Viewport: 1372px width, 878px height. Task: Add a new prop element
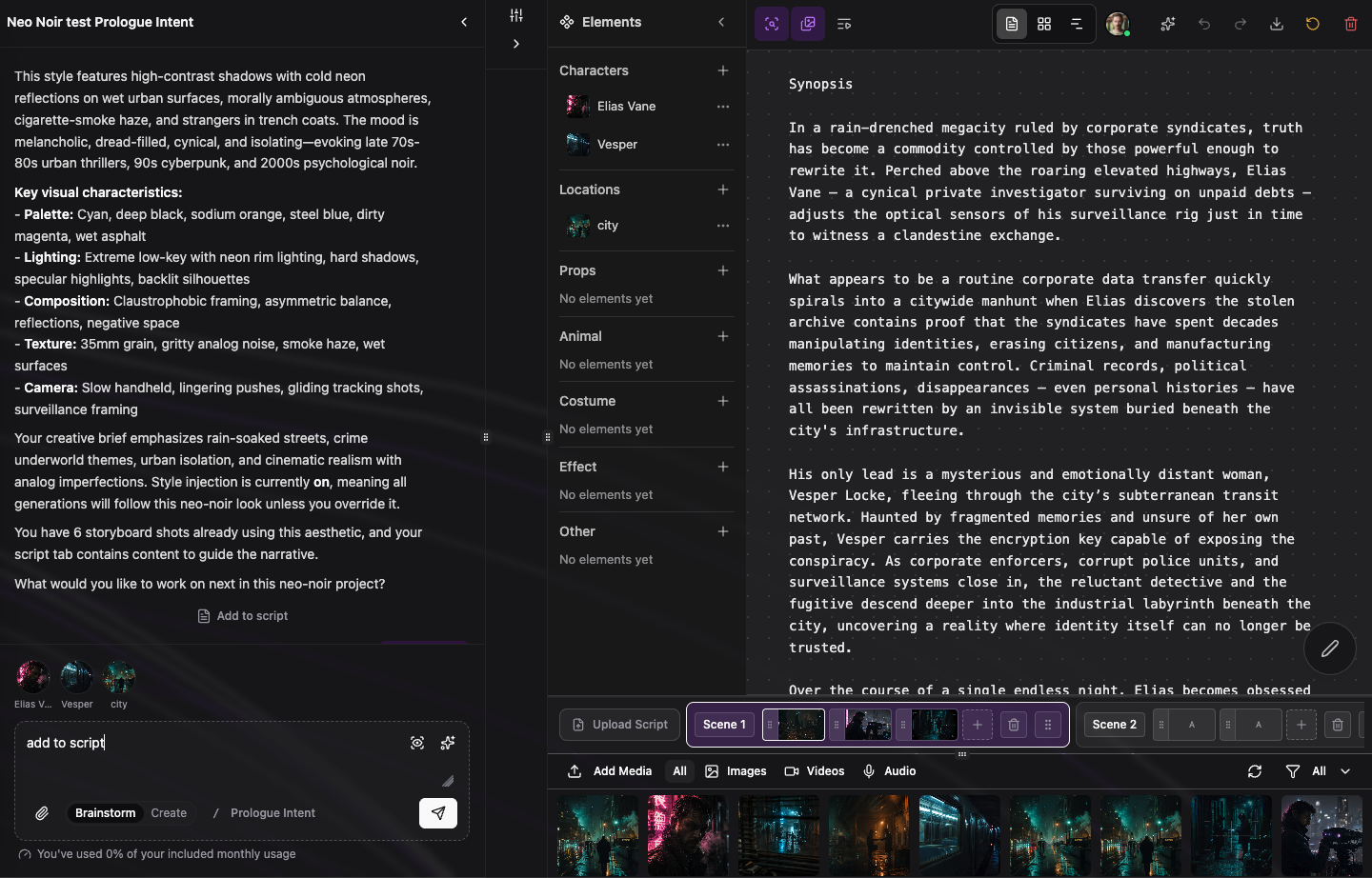pos(723,270)
